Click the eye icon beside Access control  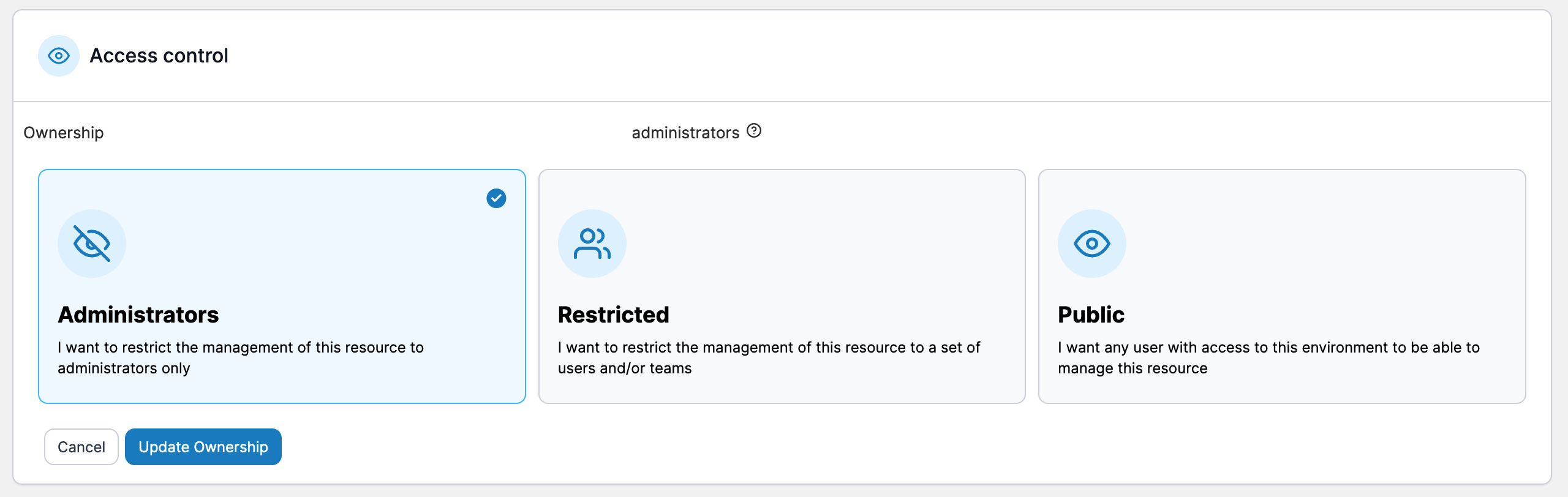[59, 56]
